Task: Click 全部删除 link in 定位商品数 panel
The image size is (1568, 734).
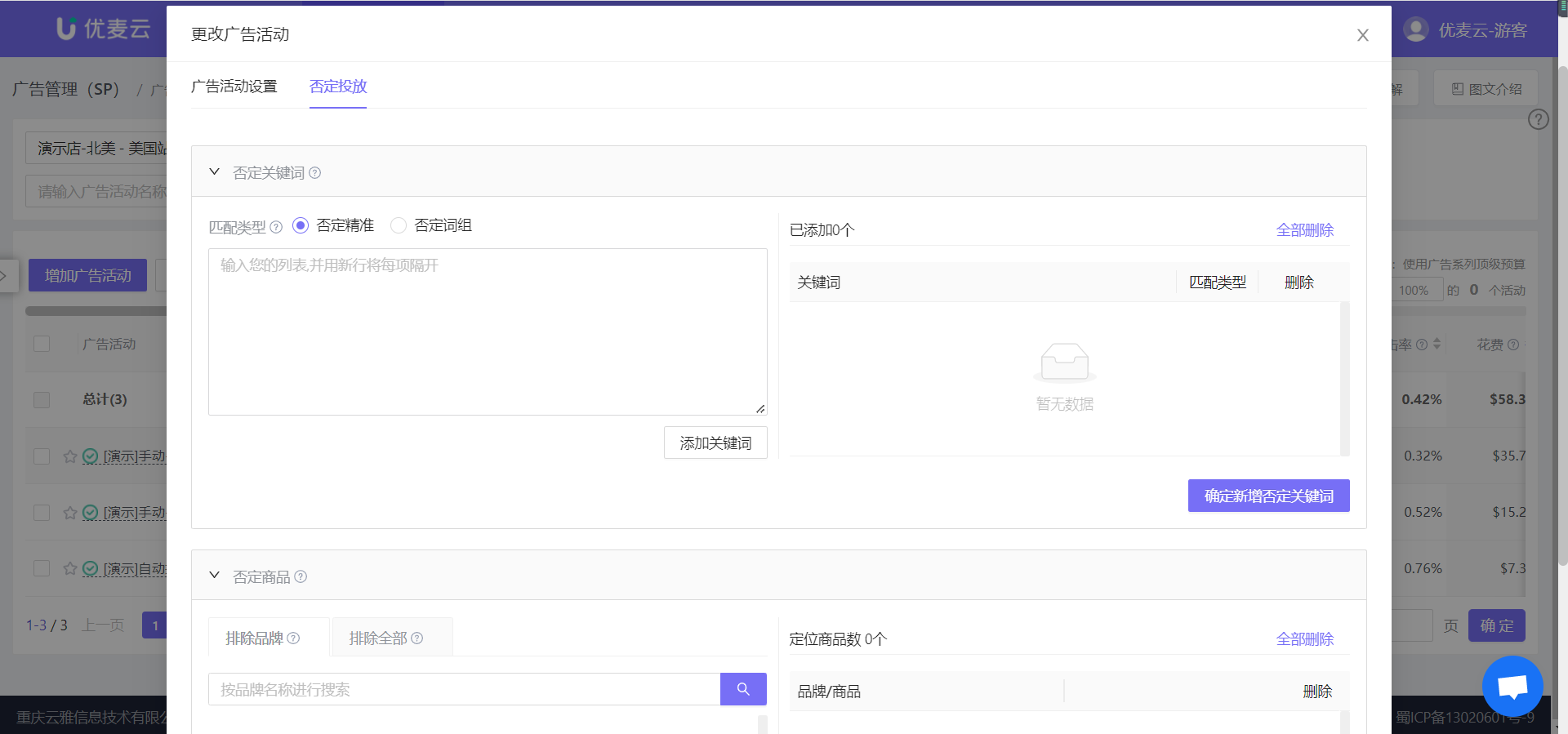Action: pyautogui.click(x=1305, y=639)
